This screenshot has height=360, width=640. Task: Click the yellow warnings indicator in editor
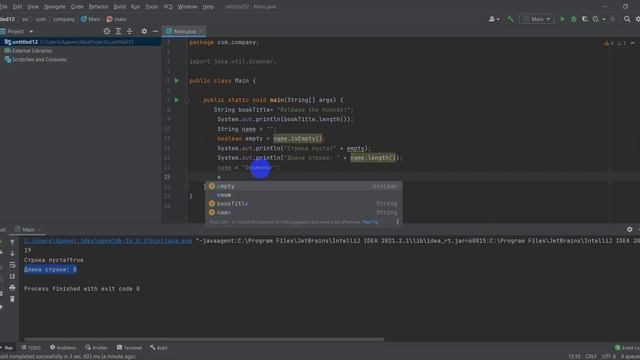(609, 43)
